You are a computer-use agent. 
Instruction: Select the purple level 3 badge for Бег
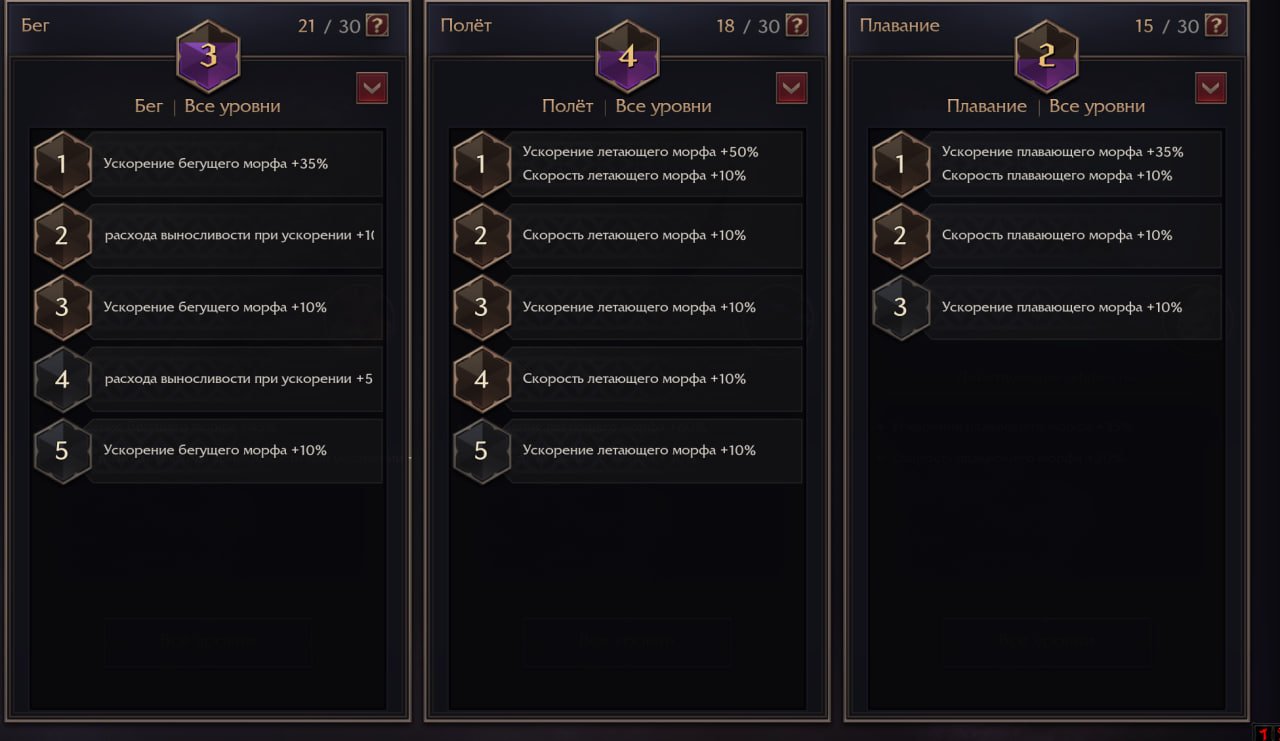[208, 56]
